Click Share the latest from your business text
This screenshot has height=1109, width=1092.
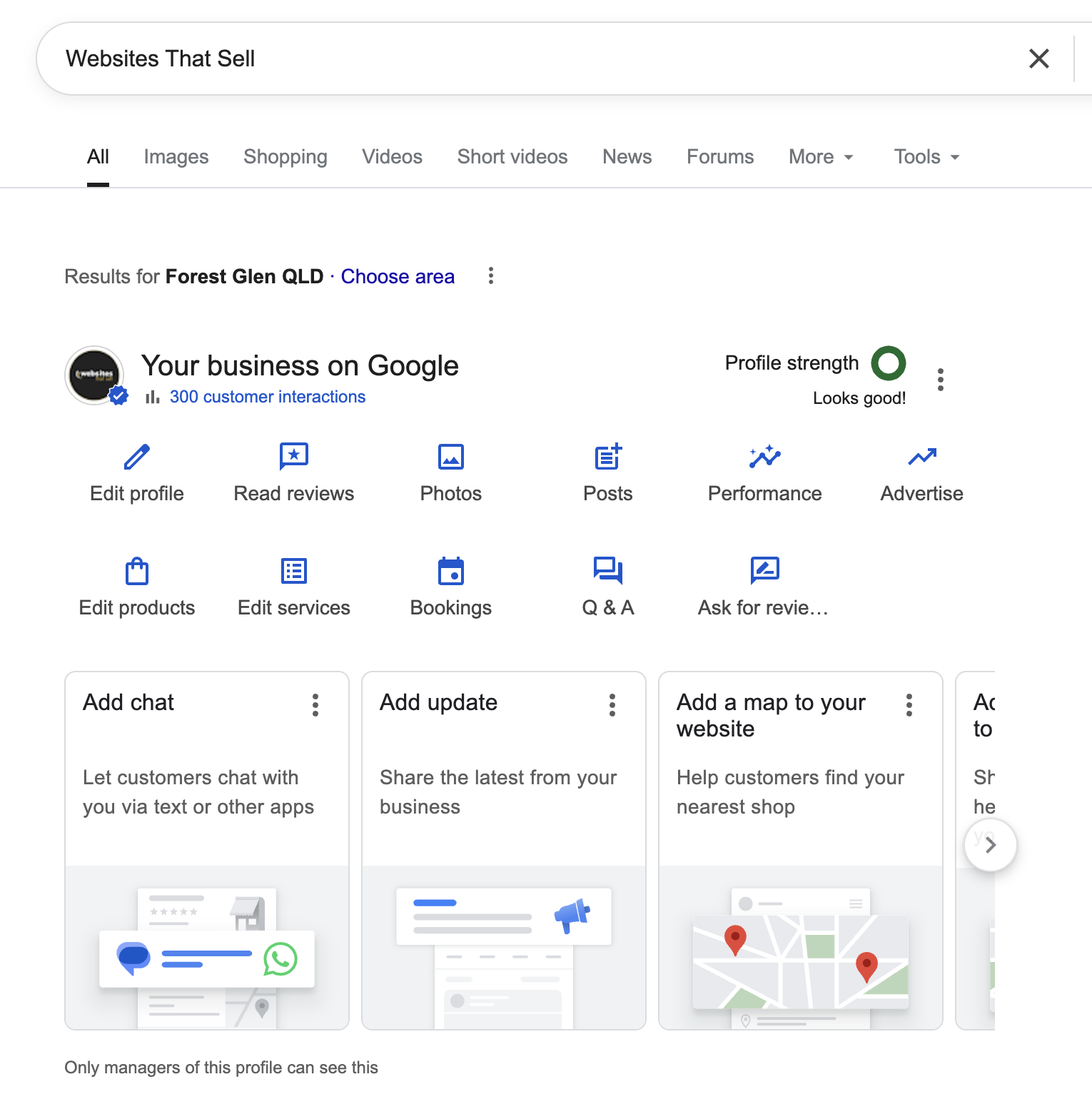click(498, 792)
